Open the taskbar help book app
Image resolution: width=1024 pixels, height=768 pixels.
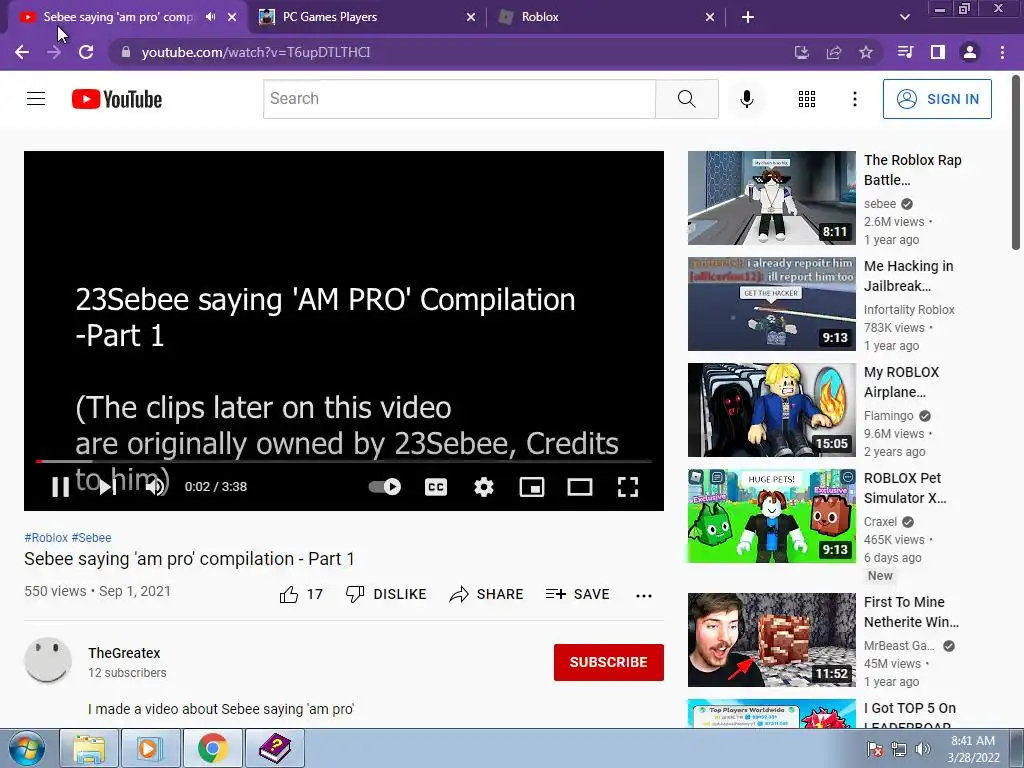coord(275,748)
